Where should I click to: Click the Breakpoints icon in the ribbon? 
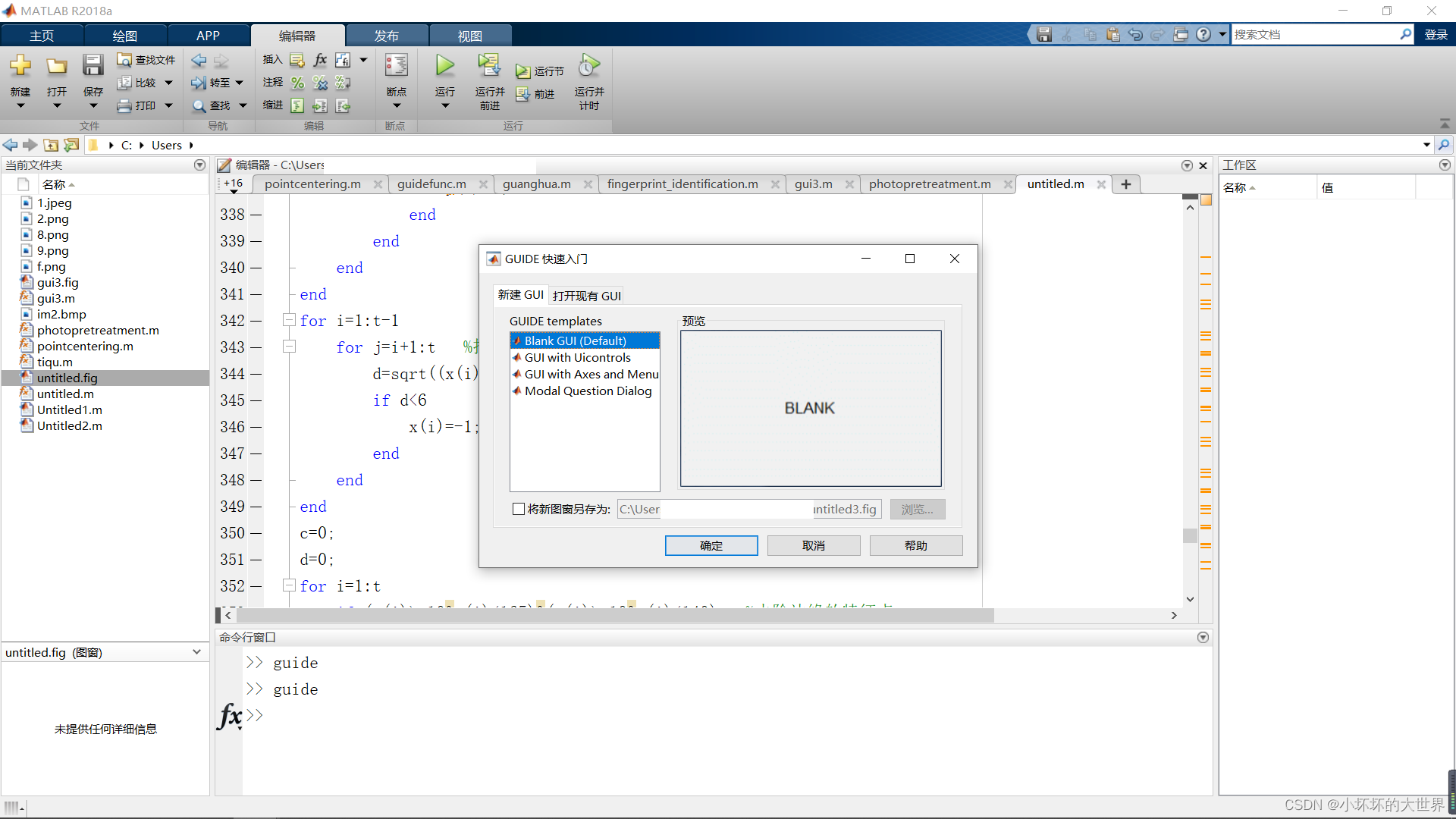[396, 66]
